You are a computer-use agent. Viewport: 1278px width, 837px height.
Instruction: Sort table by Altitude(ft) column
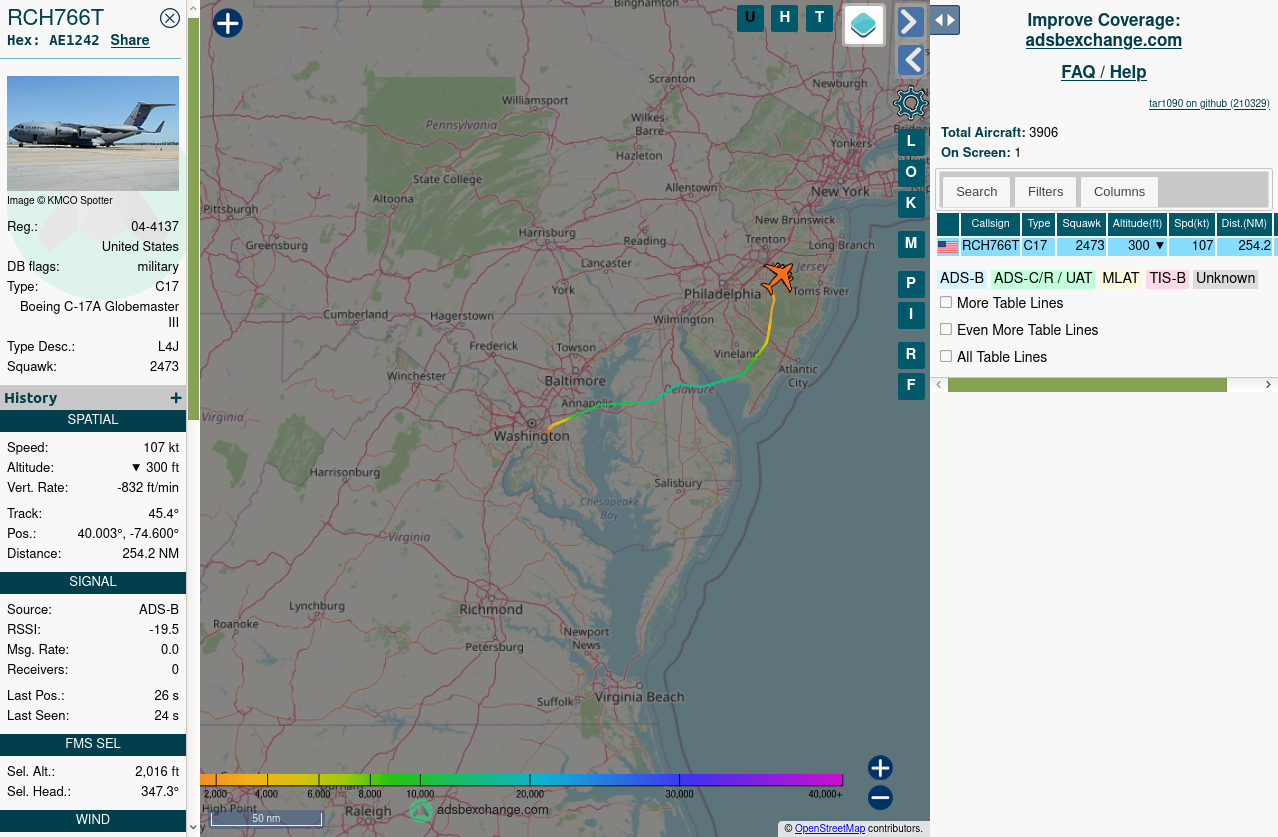click(x=1138, y=224)
